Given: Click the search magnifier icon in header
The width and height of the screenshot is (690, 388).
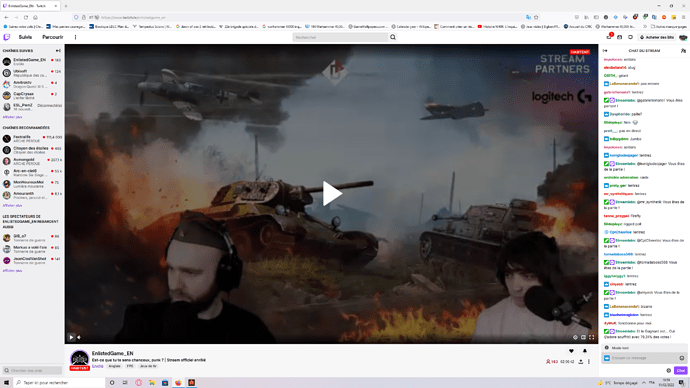Looking at the screenshot, I should point(393,37).
